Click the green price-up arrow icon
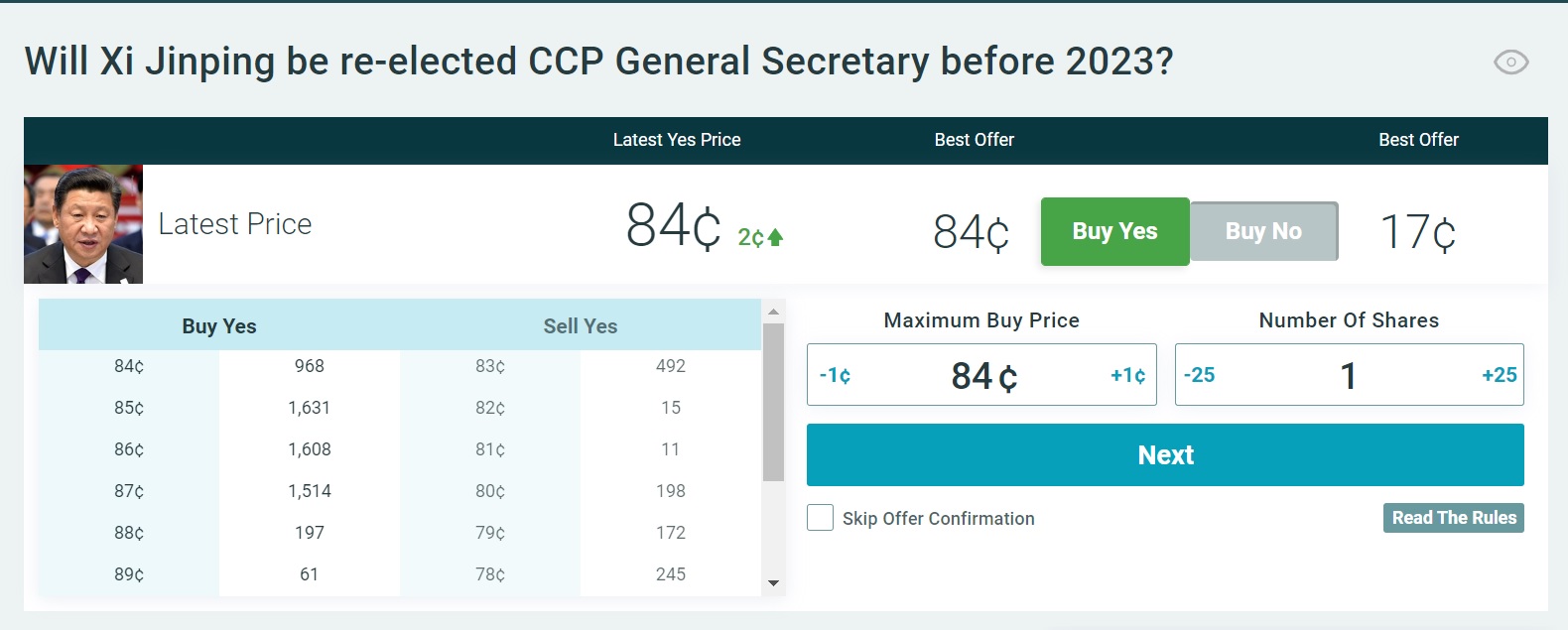 point(775,237)
